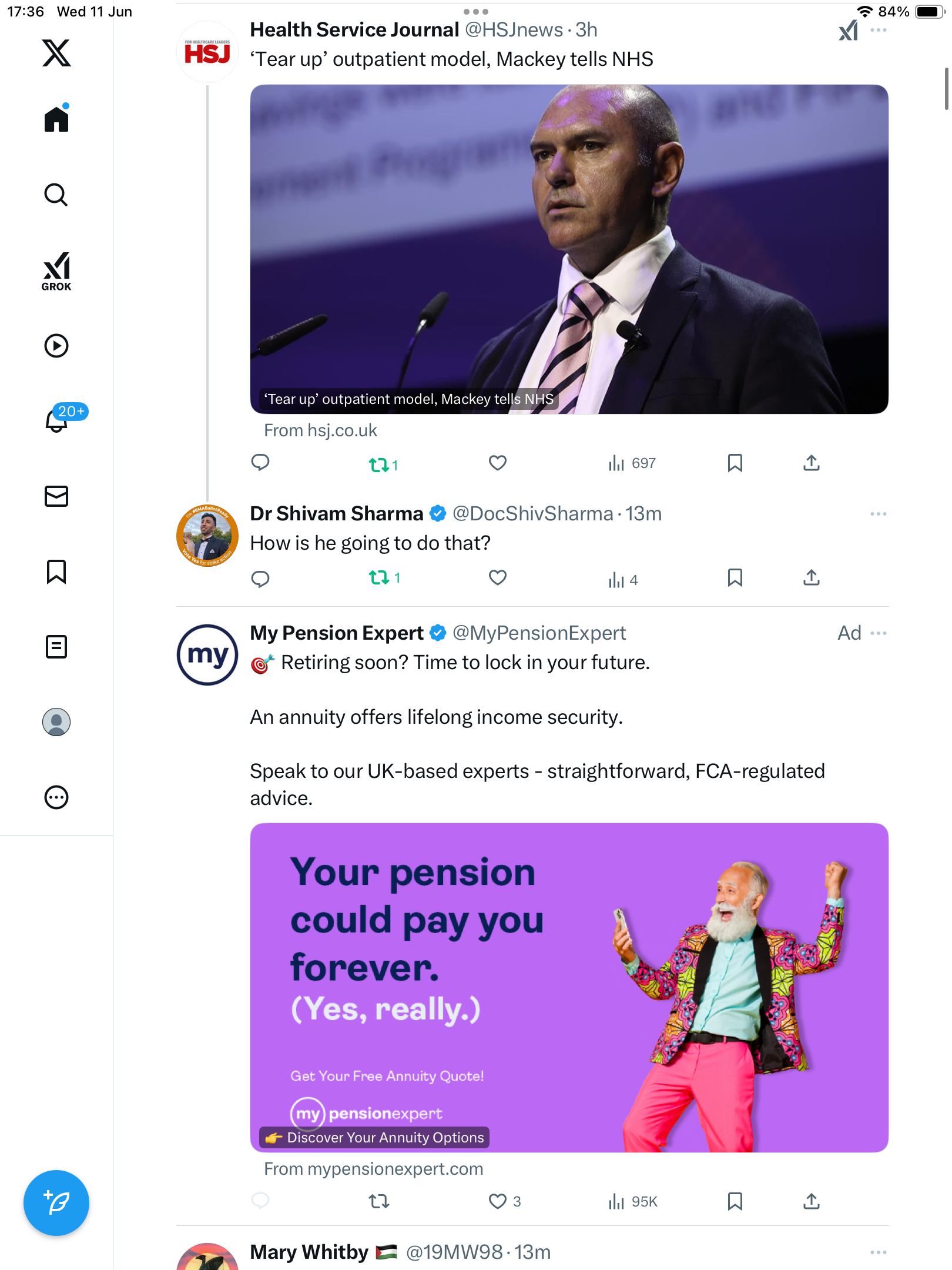This screenshot has width=952, height=1270.
Task: Open more options on the HSJ post
Action: [x=879, y=30]
